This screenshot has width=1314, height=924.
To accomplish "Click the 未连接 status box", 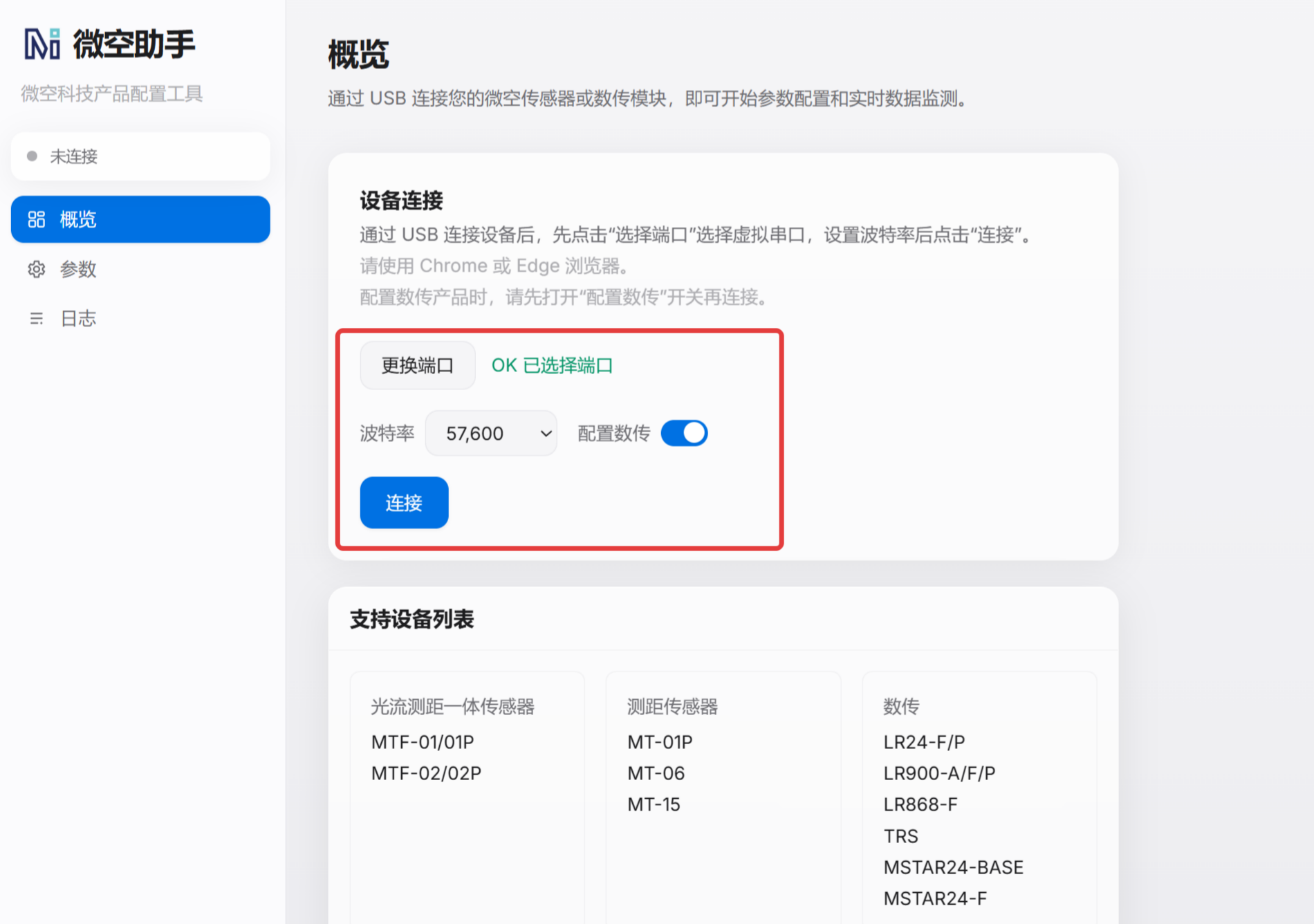I will (140, 156).
